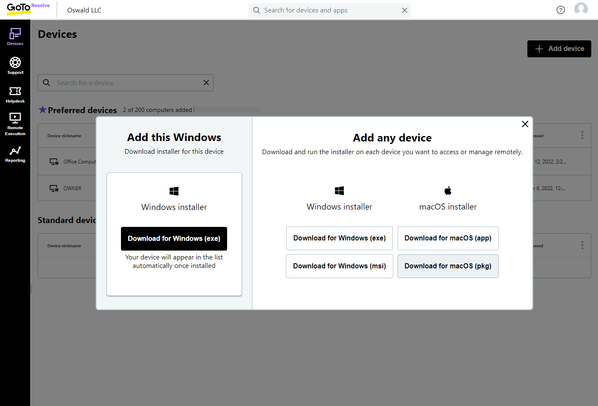Download for Windows (exe) under Add any device

pos(339,238)
